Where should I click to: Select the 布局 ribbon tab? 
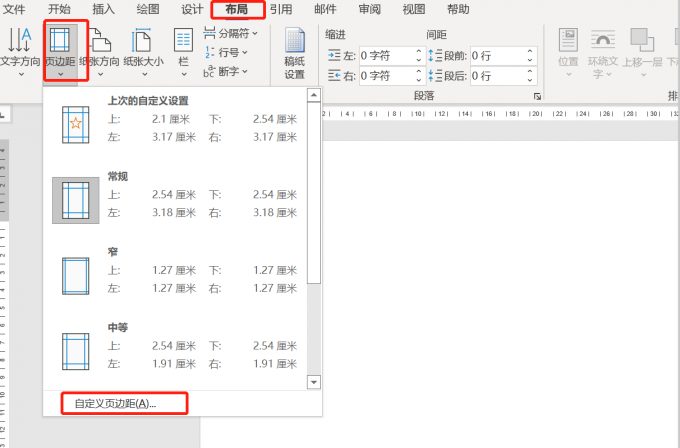click(x=237, y=9)
